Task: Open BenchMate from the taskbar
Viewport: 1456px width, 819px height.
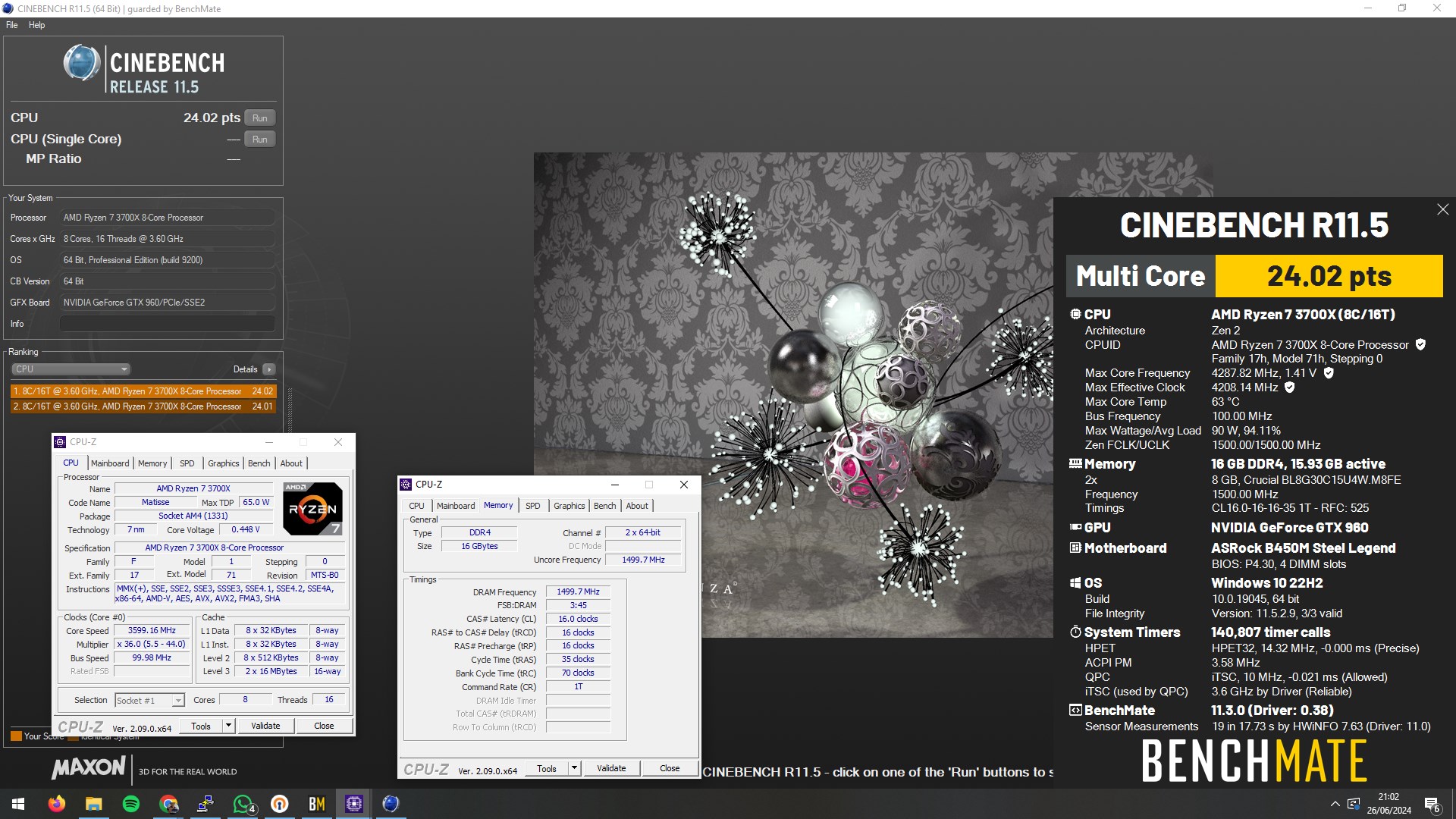Action: coord(317,804)
